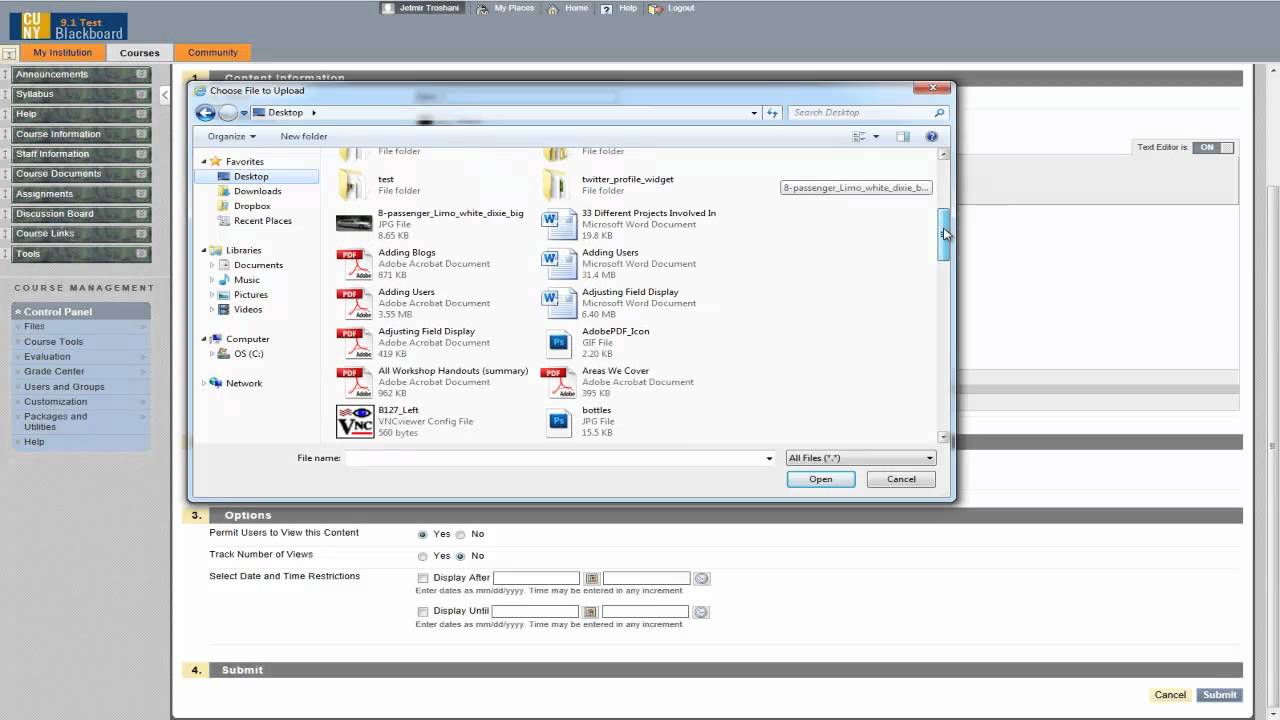Open the dialog's help question-mark icon

(x=932, y=136)
